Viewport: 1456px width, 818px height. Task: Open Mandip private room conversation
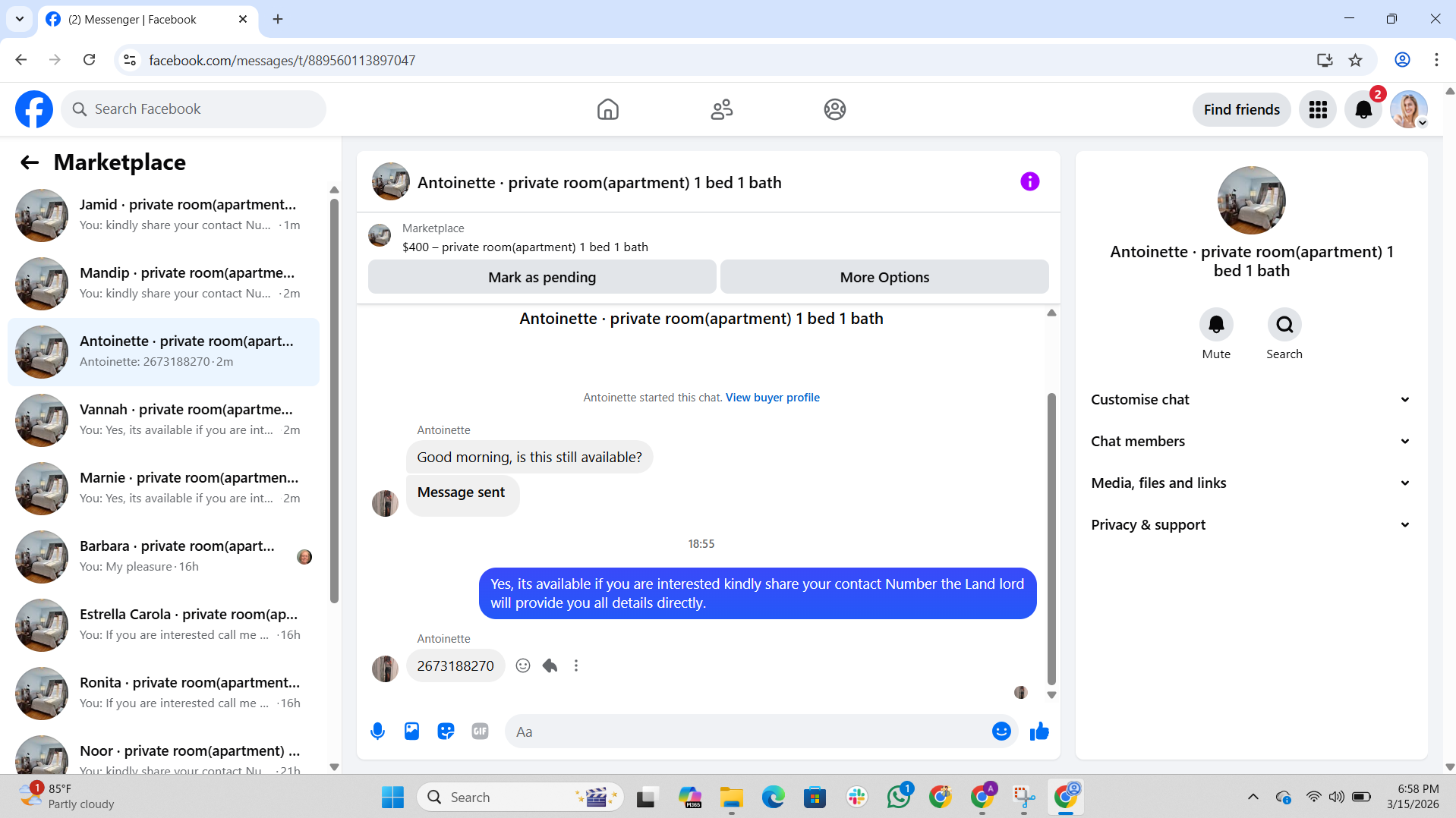pos(163,284)
